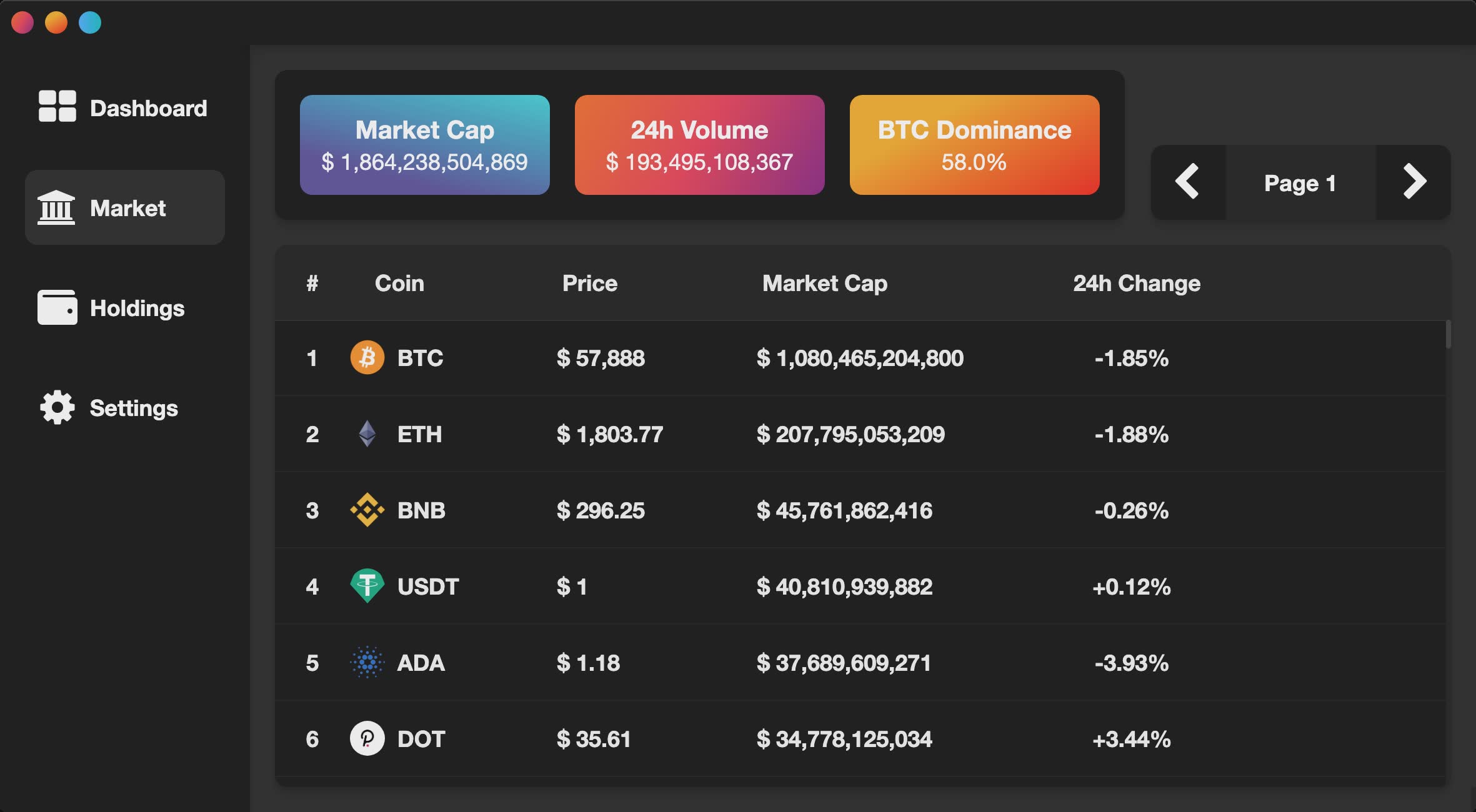Image resolution: width=1476 pixels, height=812 pixels.
Task: Click the BNB coin logo icon
Action: (367, 510)
